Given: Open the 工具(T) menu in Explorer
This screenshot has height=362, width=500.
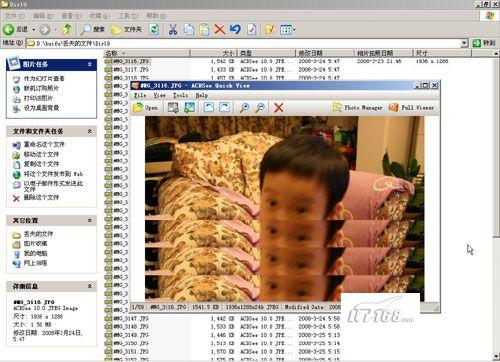Looking at the screenshot, I should point(128,16).
